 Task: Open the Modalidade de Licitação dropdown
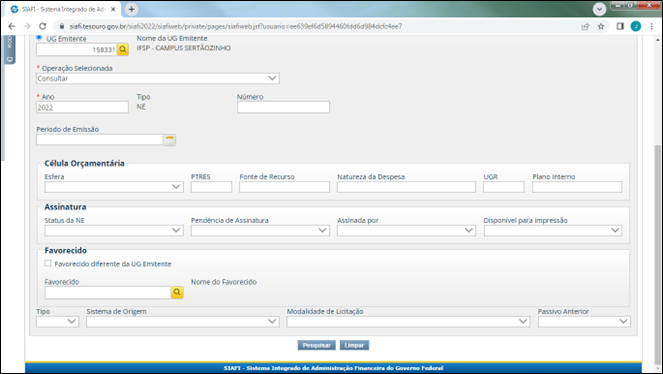408,322
